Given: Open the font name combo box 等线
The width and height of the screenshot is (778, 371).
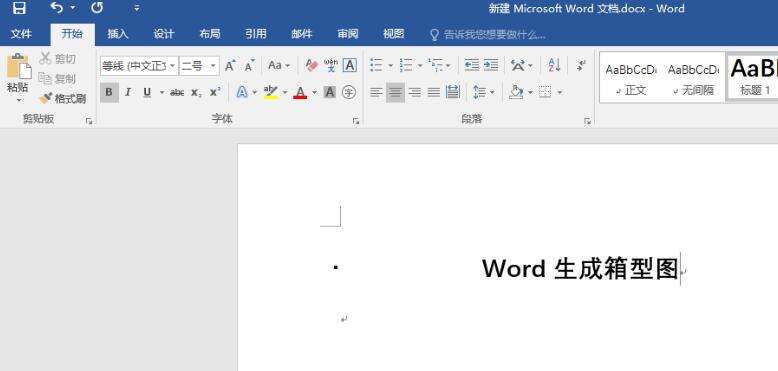Looking at the screenshot, I should (x=139, y=65).
